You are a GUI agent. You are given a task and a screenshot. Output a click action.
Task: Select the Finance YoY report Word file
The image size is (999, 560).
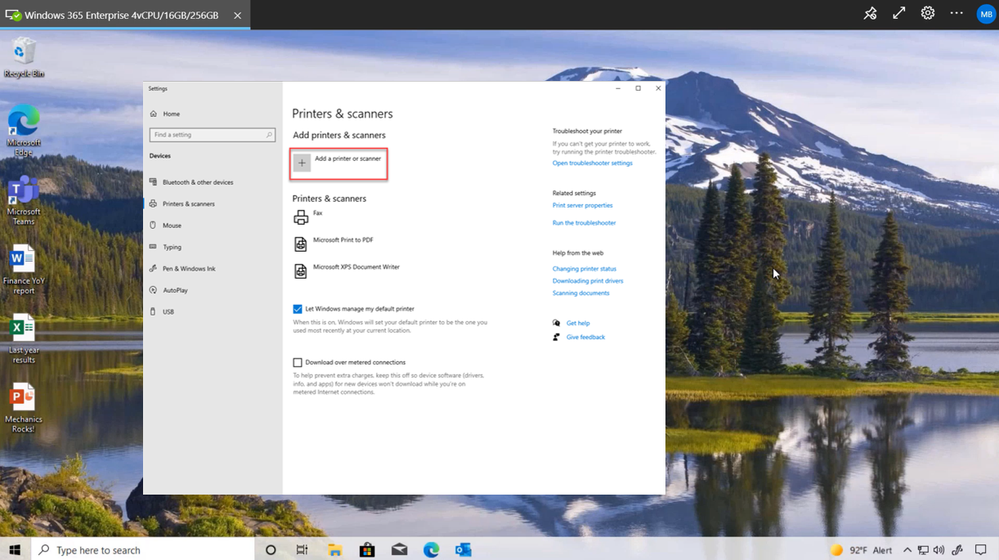(24, 269)
